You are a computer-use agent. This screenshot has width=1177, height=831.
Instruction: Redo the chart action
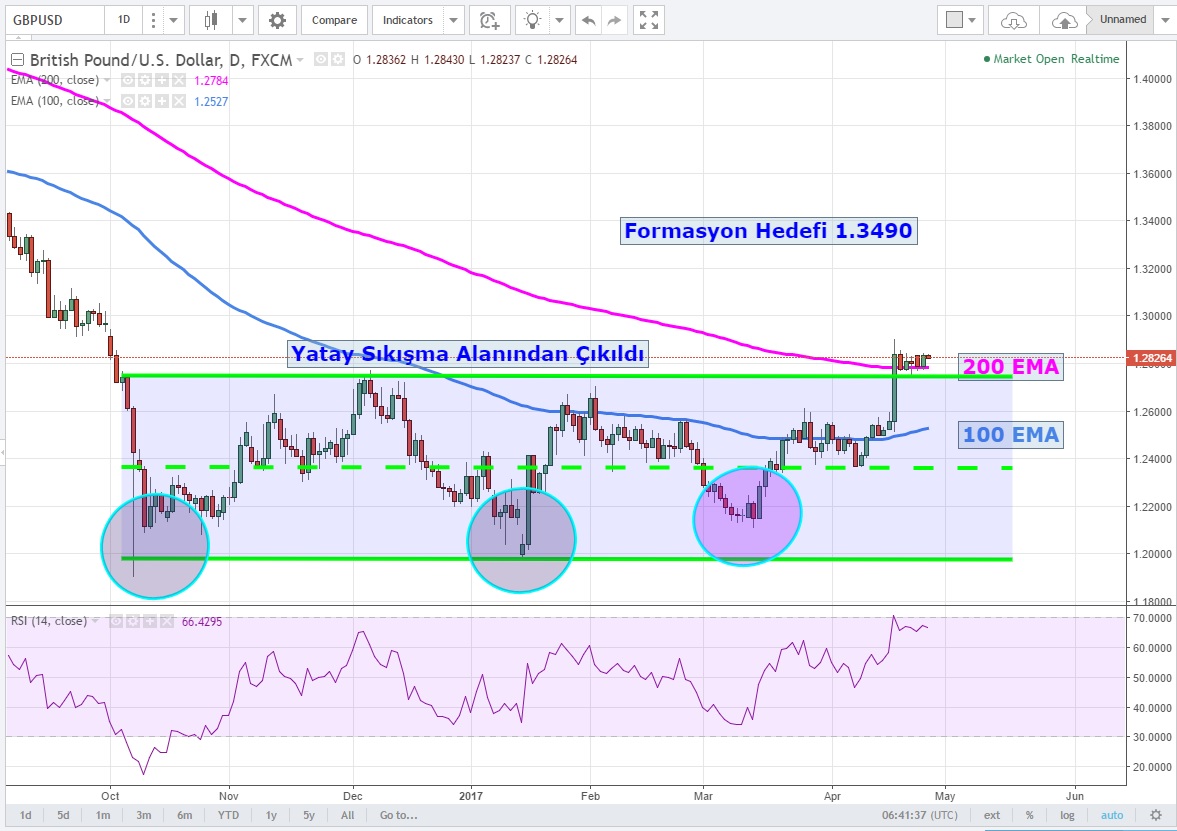click(x=615, y=20)
